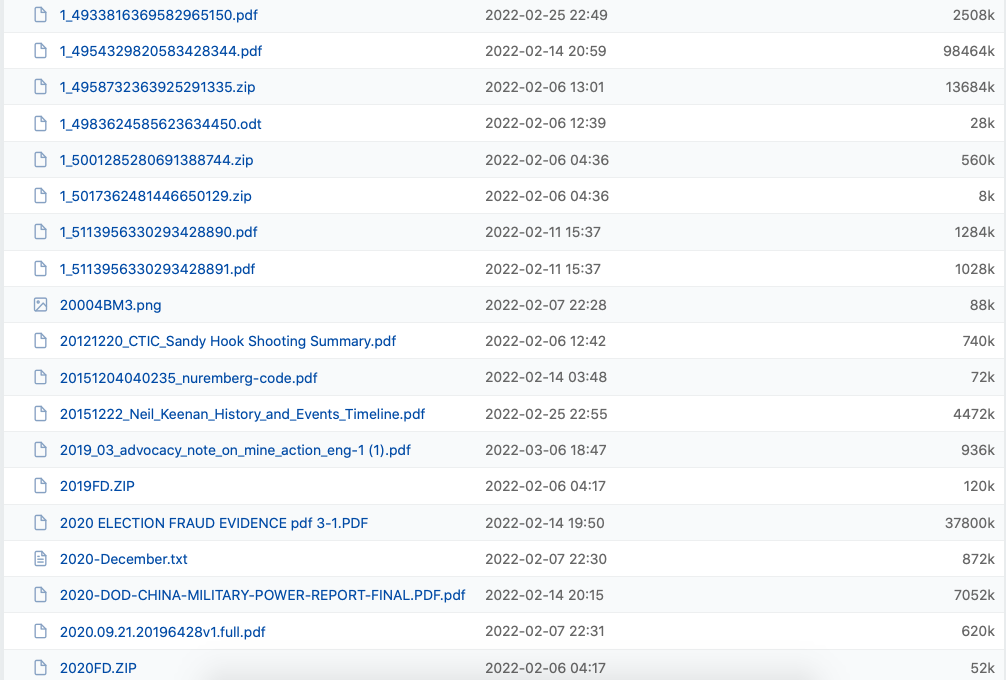Click the date 2022-02-25 22:49
The height and width of the screenshot is (680, 1006).
(546, 15)
